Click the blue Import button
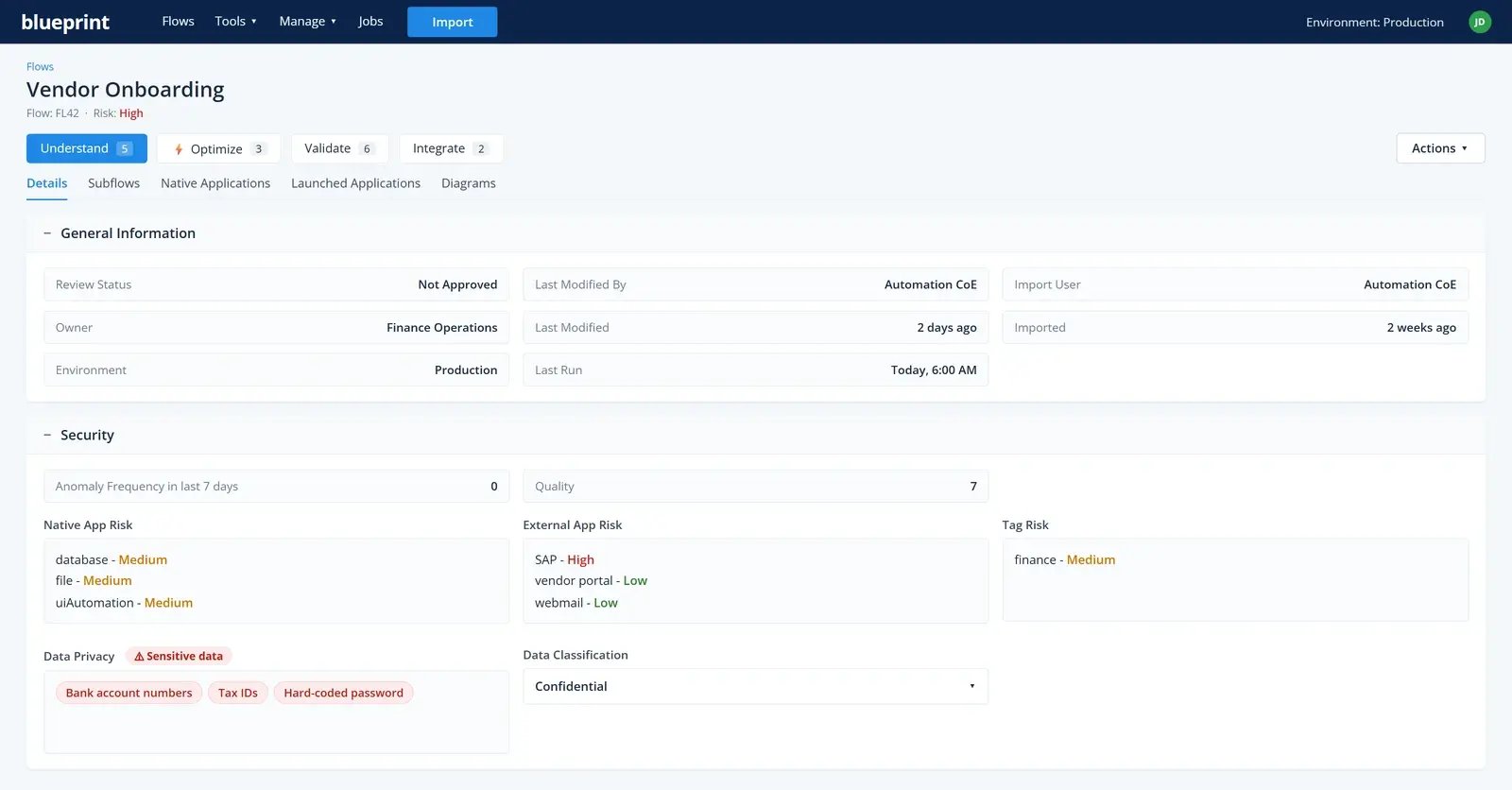1512x790 pixels. (452, 22)
